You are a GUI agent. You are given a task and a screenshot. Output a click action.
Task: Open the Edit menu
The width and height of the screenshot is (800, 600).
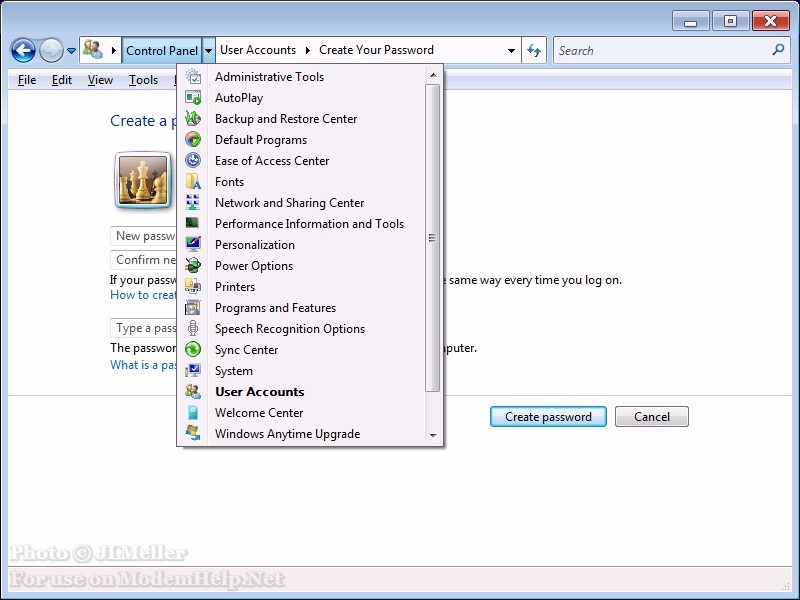tap(62, 80)
